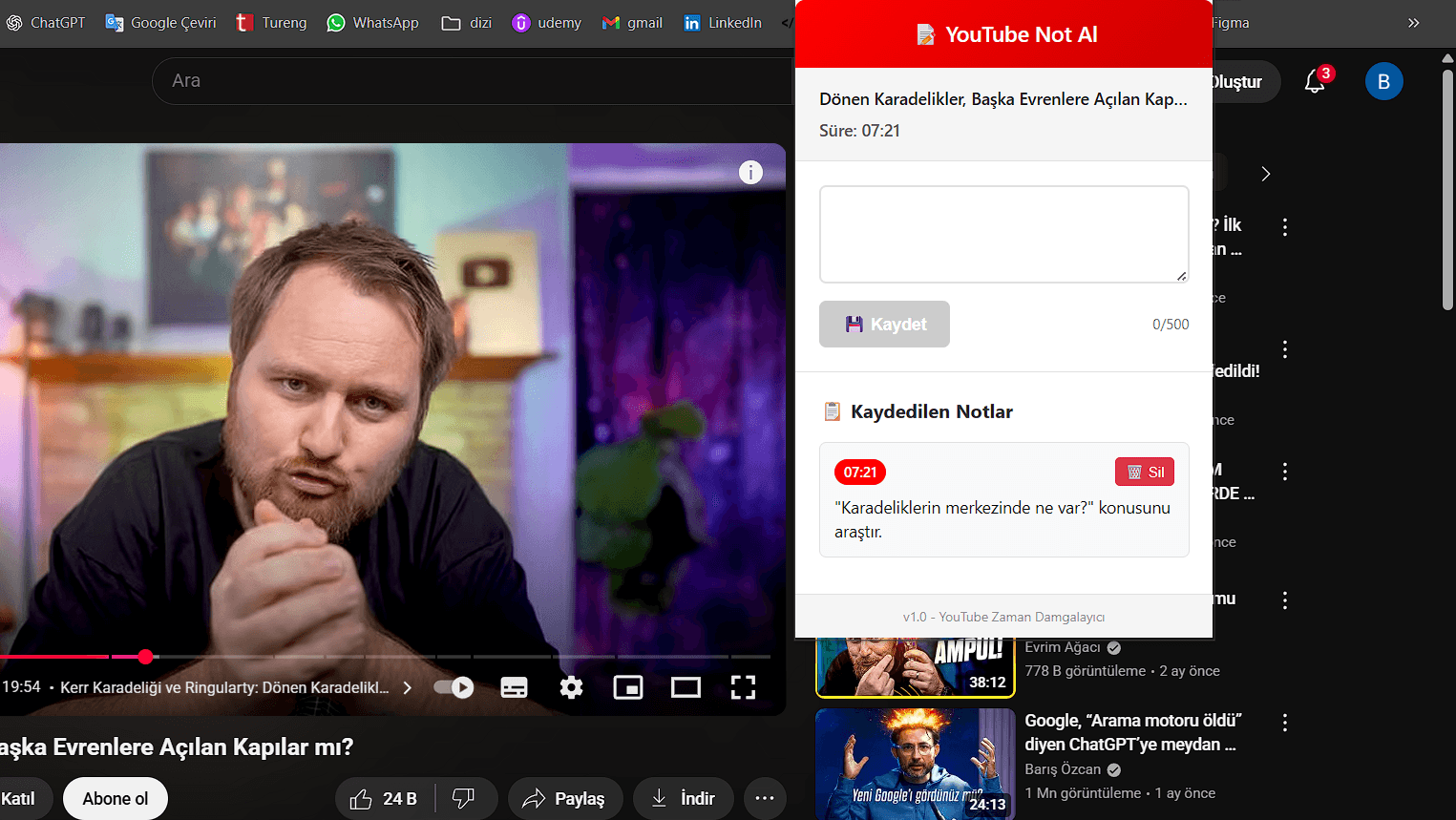Open the video player settings gear

(571, 687)
